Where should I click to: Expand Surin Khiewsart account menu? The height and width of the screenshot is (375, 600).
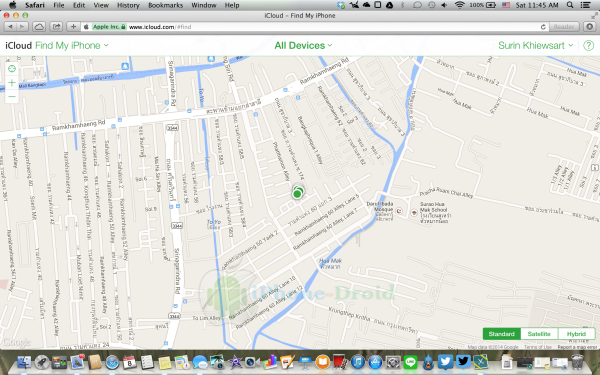(535, 46)
